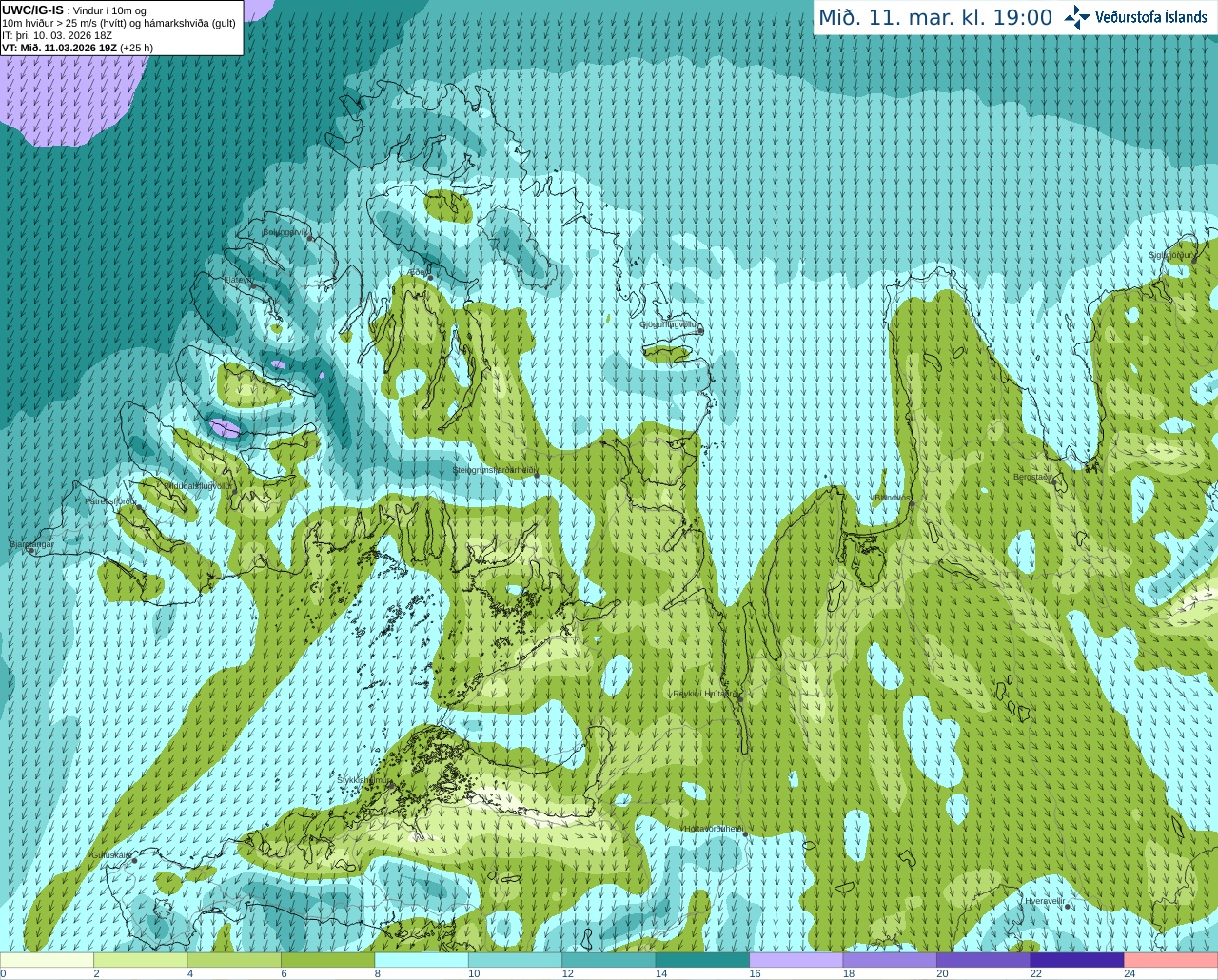Click the Veðurstofa Íslands logo icon
1218x980 pixels.
(x=1077, y=17)
